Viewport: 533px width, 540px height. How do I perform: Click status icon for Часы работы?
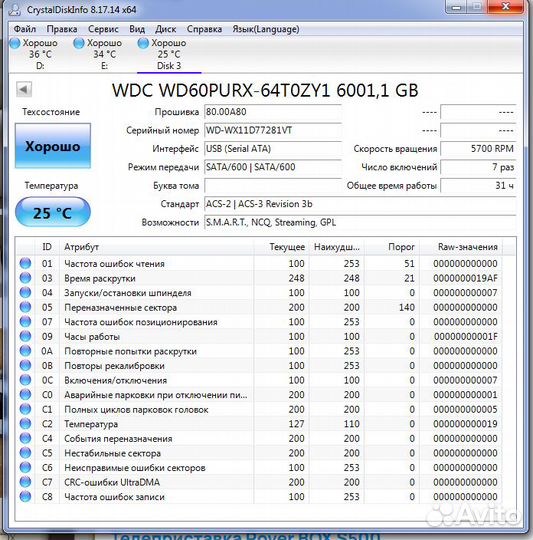coord(25,336)
